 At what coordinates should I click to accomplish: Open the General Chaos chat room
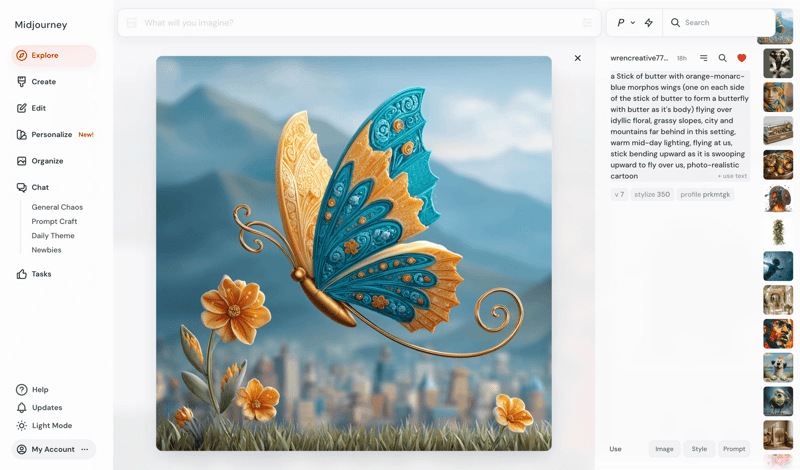click(57, 207)
